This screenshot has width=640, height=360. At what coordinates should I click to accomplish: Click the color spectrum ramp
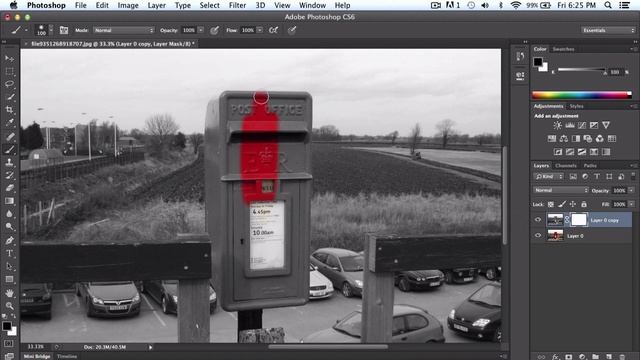click(582, 96)
